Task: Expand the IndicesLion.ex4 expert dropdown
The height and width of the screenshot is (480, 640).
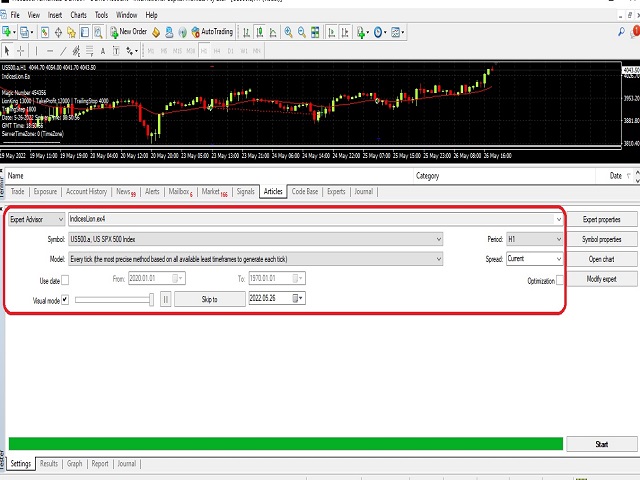Action: tap(558, 219)
